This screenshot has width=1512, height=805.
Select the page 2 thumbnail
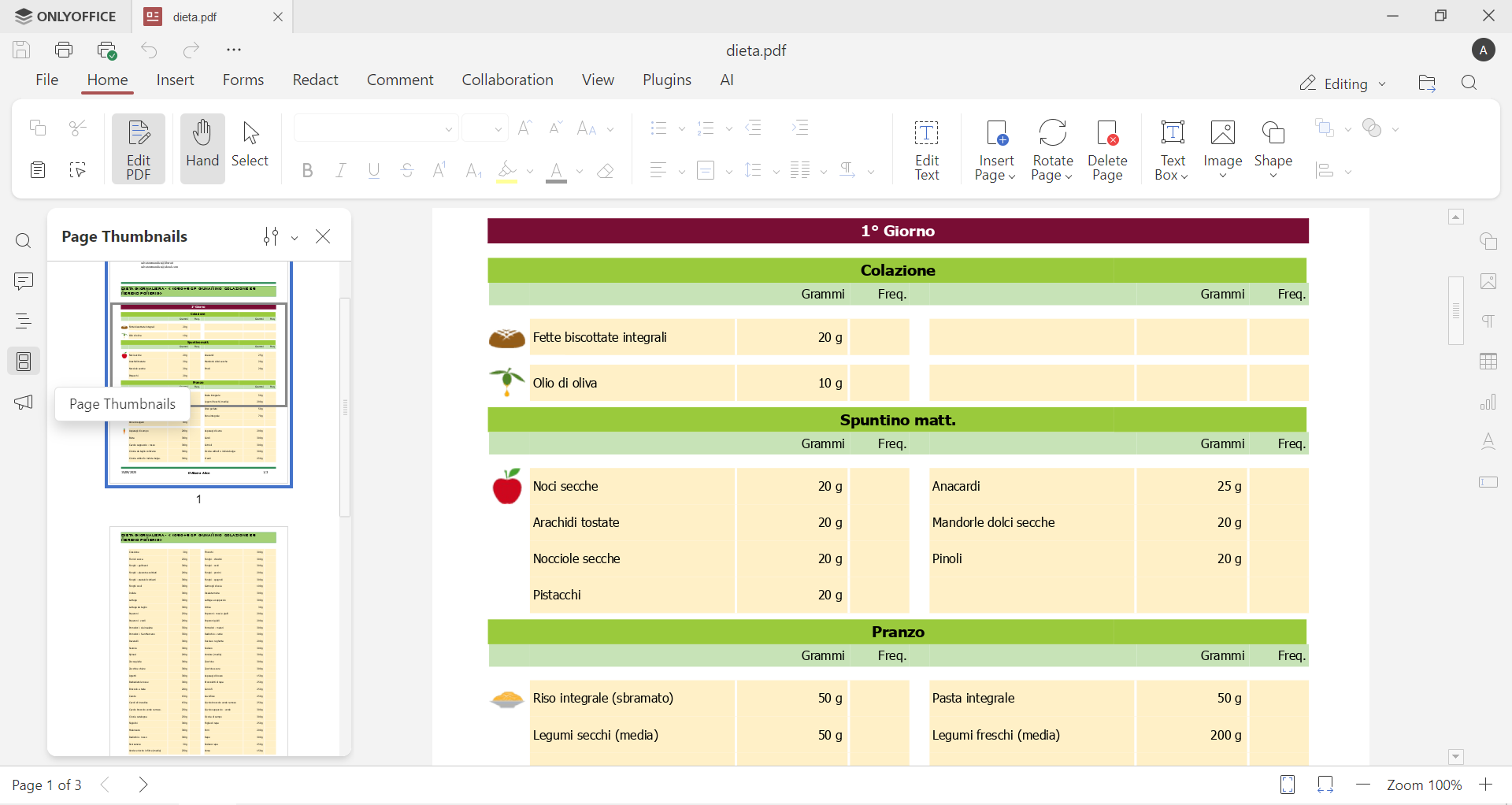click(x=199, y=640)
